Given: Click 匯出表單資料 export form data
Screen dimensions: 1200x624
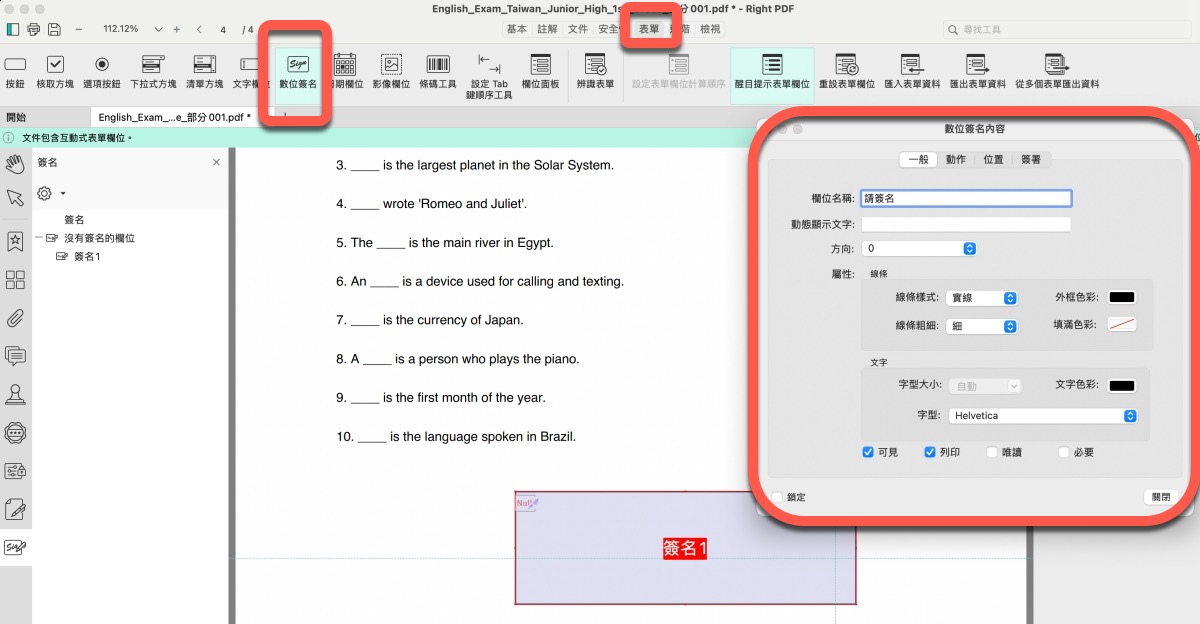Looking at the screenshot, I should click(x=978, y=72).
